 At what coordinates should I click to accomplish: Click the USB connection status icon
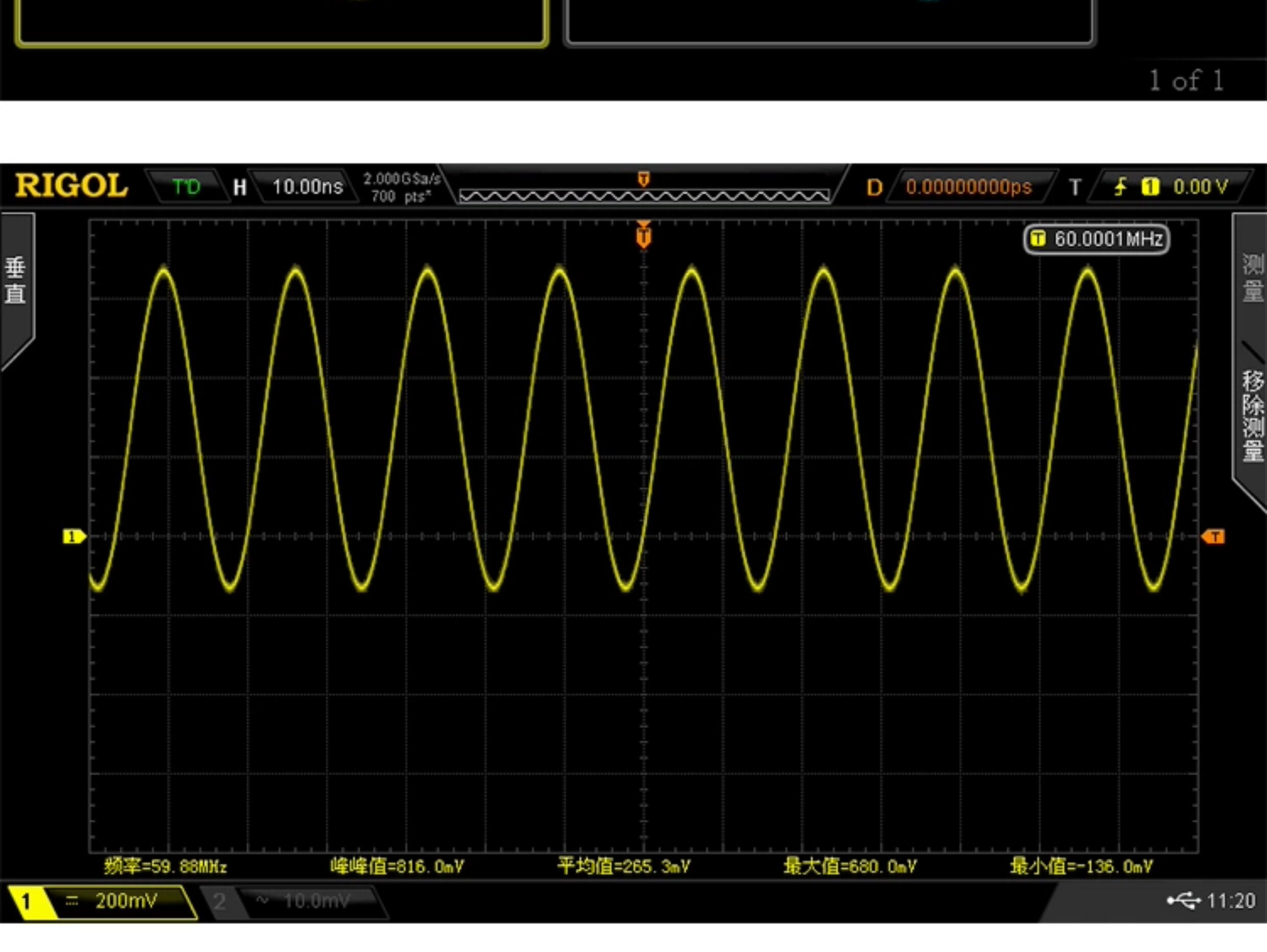point(1183,900)
